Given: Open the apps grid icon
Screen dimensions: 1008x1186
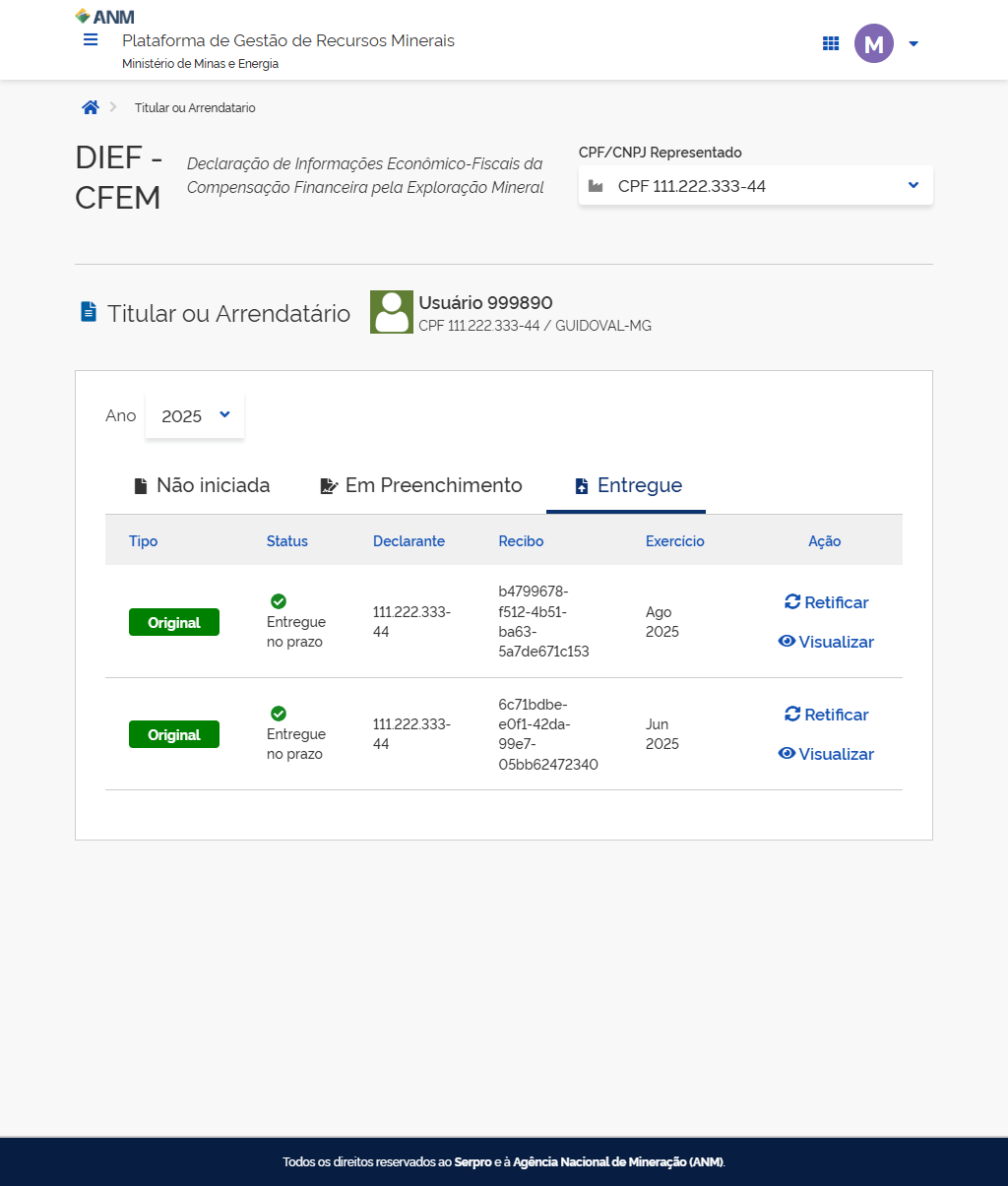Looking at the screenshot, I should pos(831,43).
